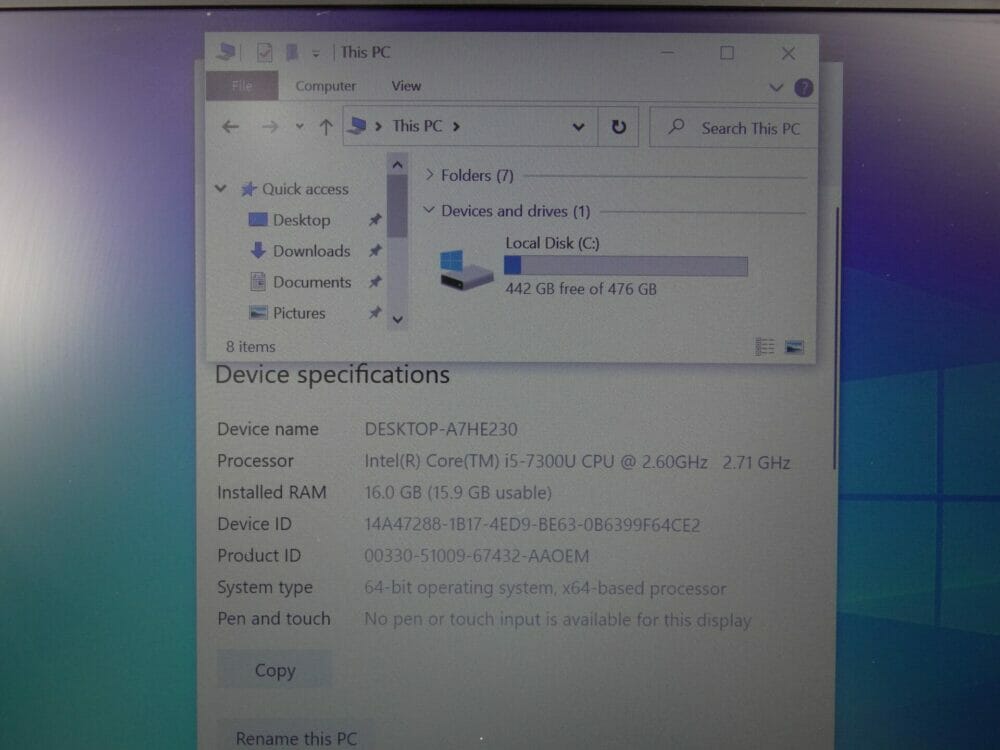The width and height of the screenshot is (1000, 750).
Task: Click the Forward navigation arrow
Action: click(269, 127)
